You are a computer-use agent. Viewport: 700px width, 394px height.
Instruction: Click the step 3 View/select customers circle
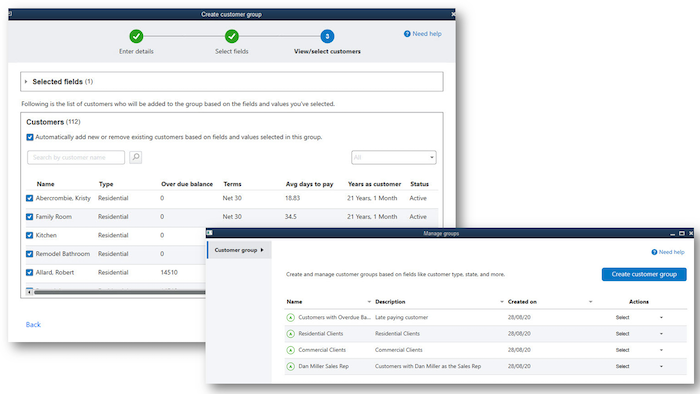pyautogui.click(x=327, y=36)
